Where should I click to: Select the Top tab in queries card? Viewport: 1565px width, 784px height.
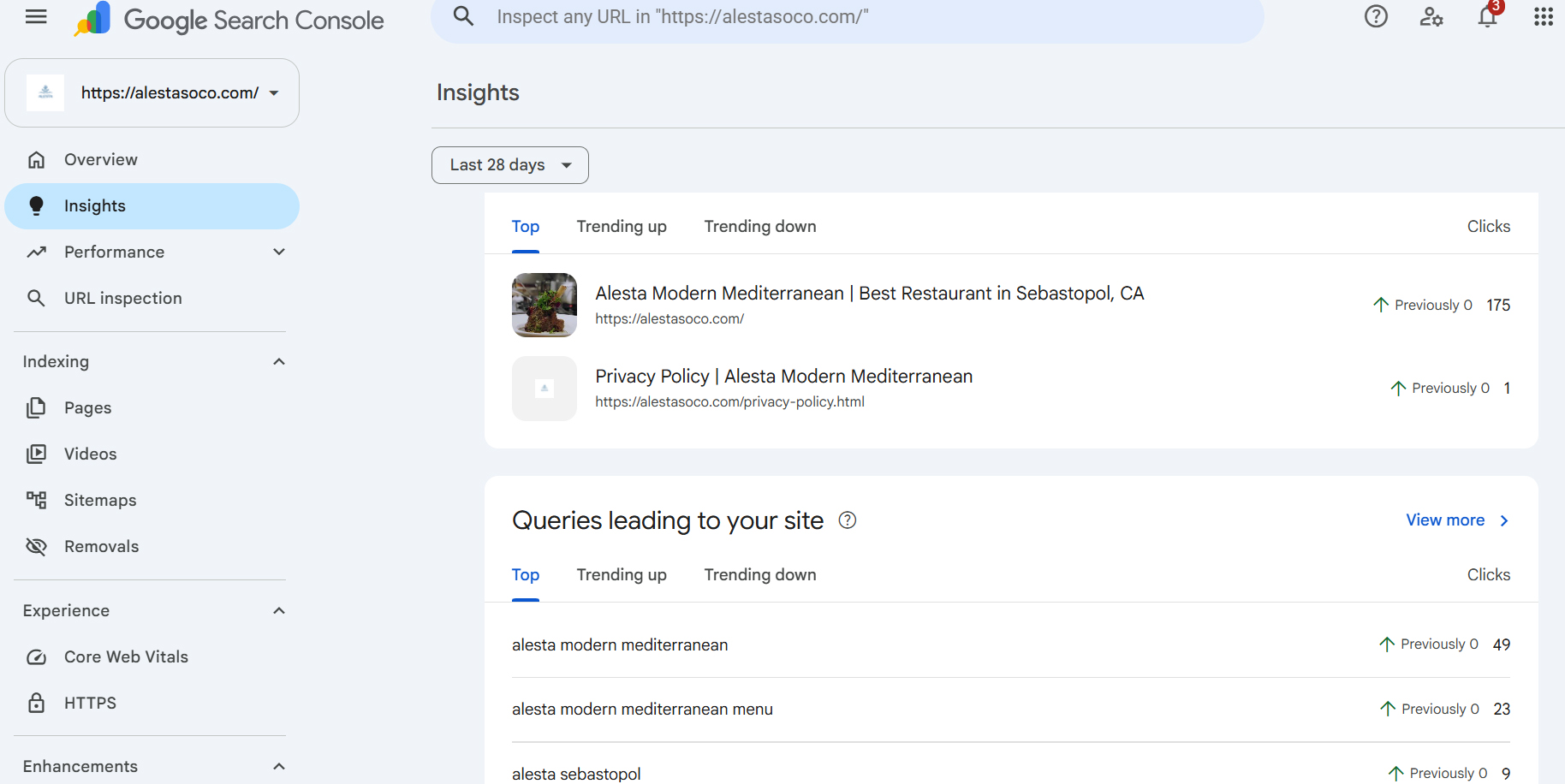tap(526, 575)
